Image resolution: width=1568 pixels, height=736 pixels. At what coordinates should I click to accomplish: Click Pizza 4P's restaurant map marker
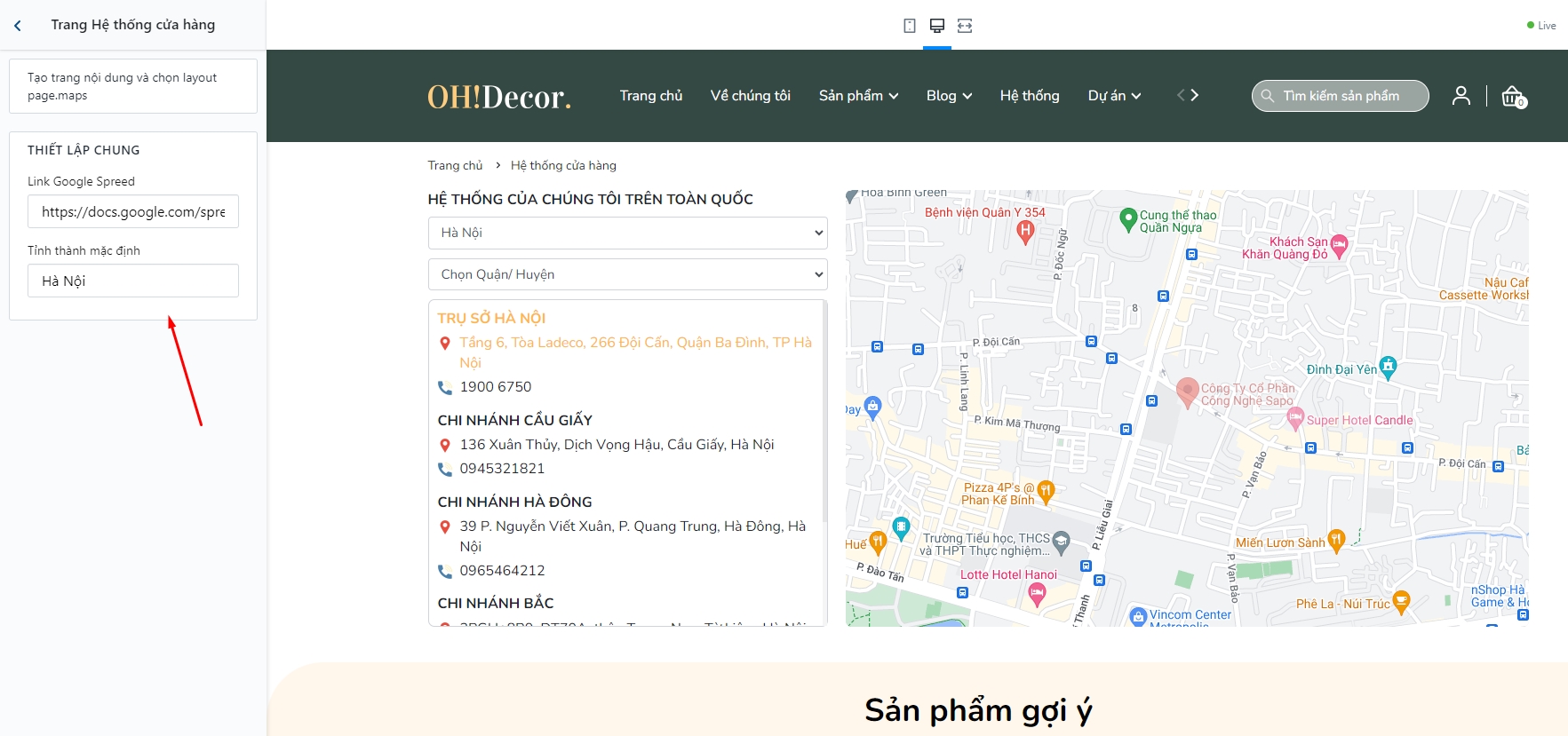pyautogui.click(x=1046, y=492)
